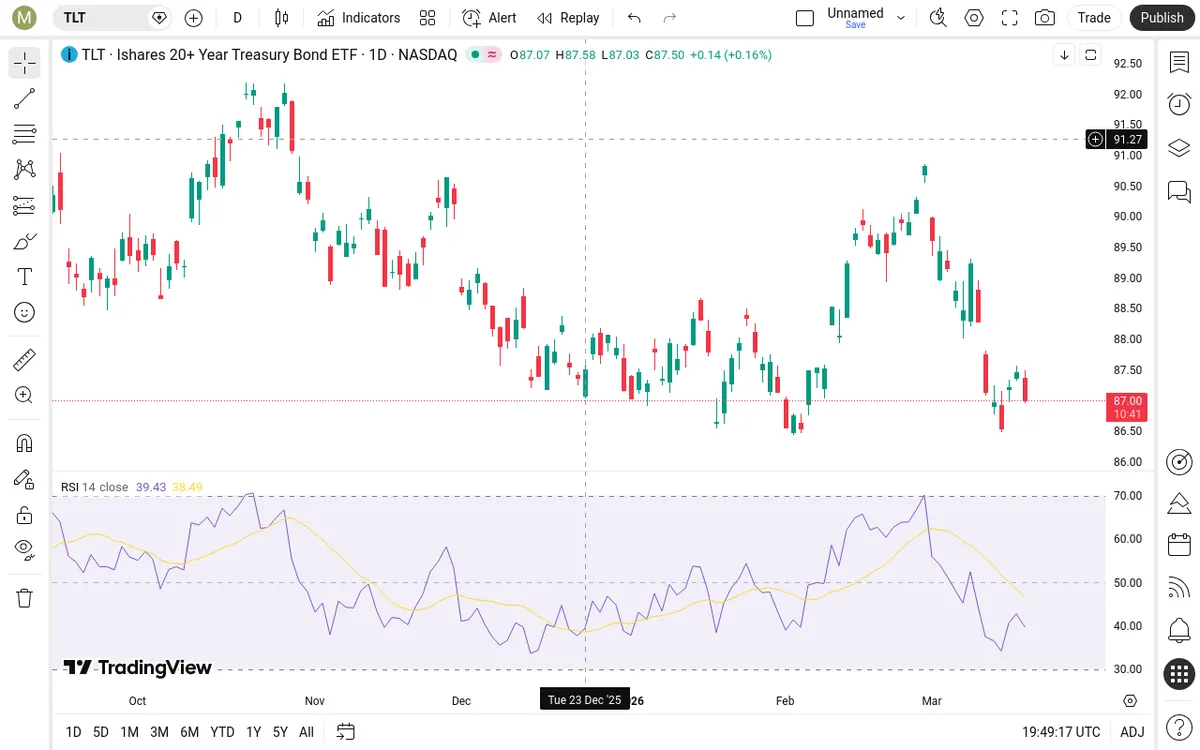Select the brush drawing tool
Screen dimensions: 1200x750
tap(25, 241)
